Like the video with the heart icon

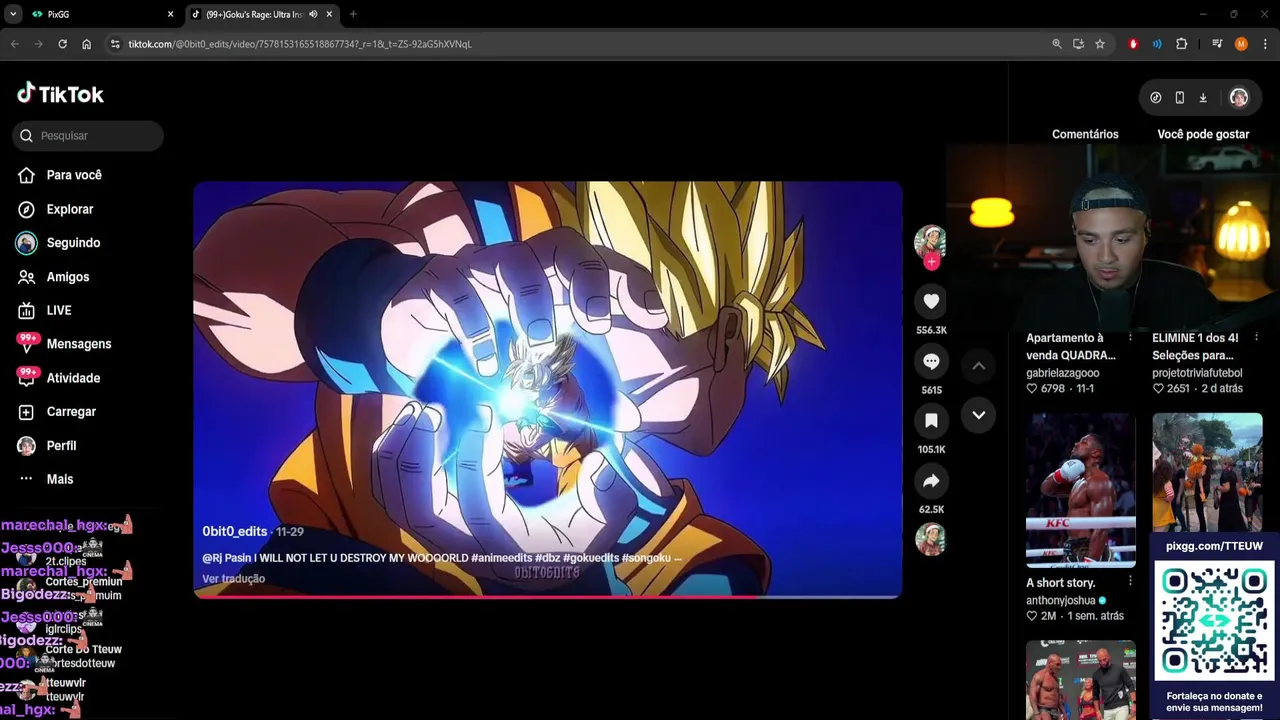click(931, 301)
